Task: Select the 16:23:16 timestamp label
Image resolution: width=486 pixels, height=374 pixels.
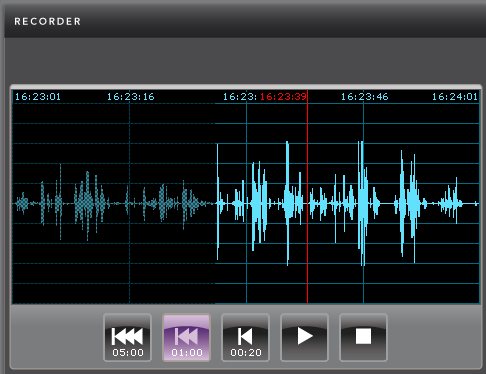Action: point(131,97)
